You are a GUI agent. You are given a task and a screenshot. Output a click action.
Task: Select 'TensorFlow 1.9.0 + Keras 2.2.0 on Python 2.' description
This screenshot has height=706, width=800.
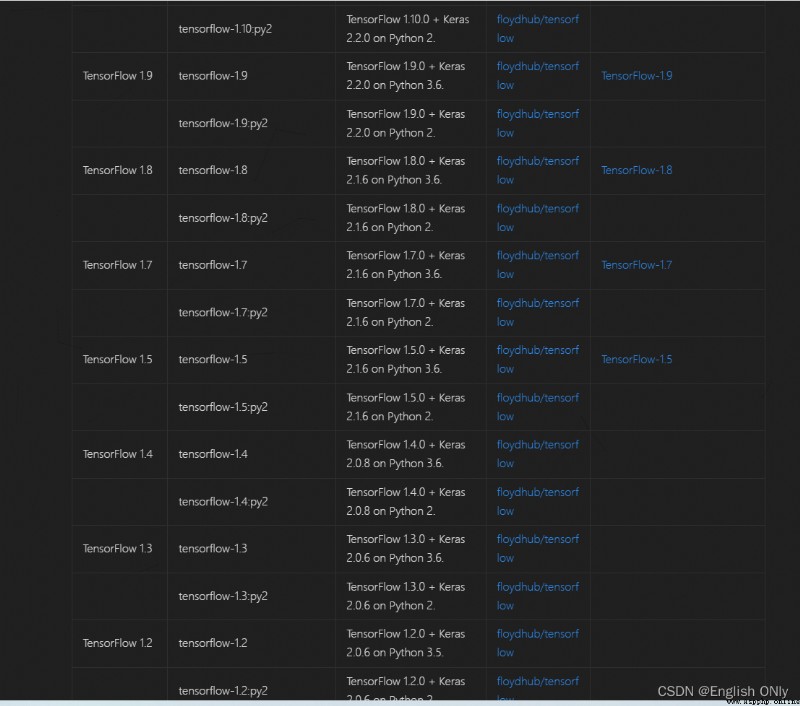(x=406, y=123)
